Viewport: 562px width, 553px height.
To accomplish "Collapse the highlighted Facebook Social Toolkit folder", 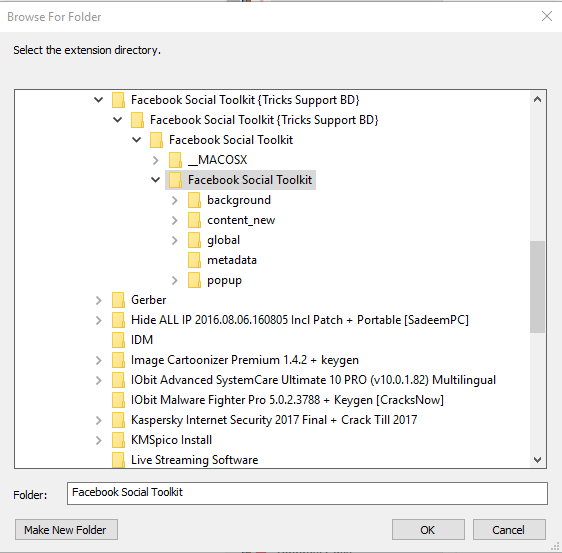I will coord(156,180).
